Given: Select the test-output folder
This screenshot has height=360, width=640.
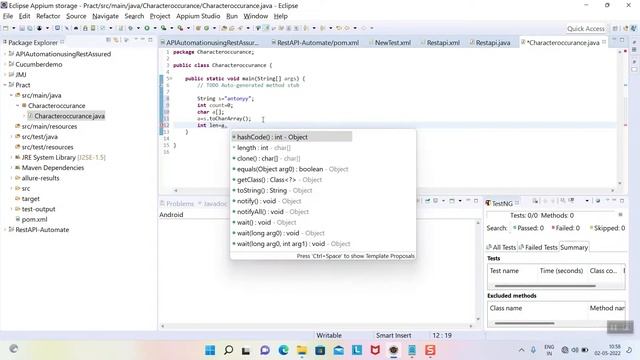Looking at the screenshot, I should 38,209.
